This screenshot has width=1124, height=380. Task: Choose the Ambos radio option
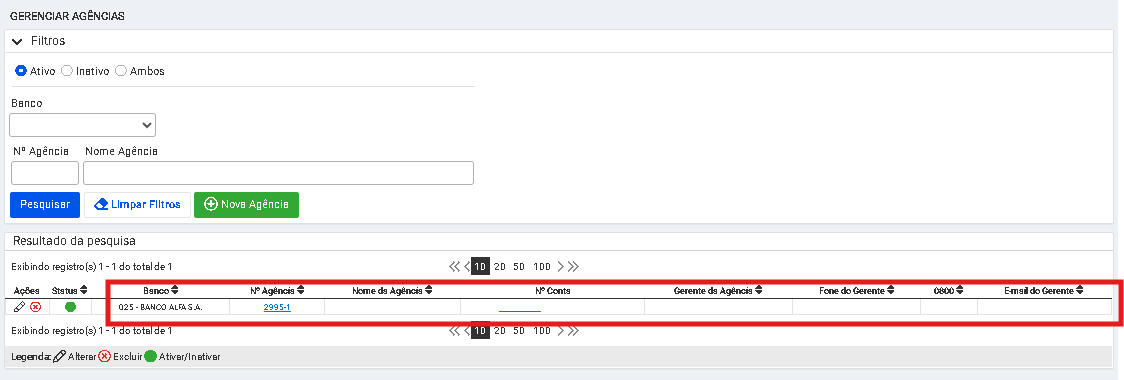(x=120, y=71)
